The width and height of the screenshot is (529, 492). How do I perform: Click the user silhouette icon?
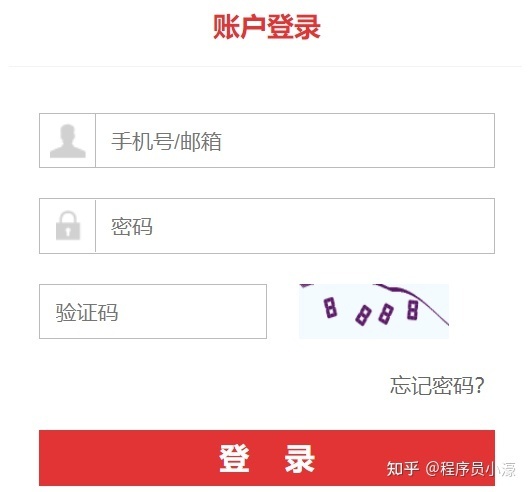tap(67, 141)
